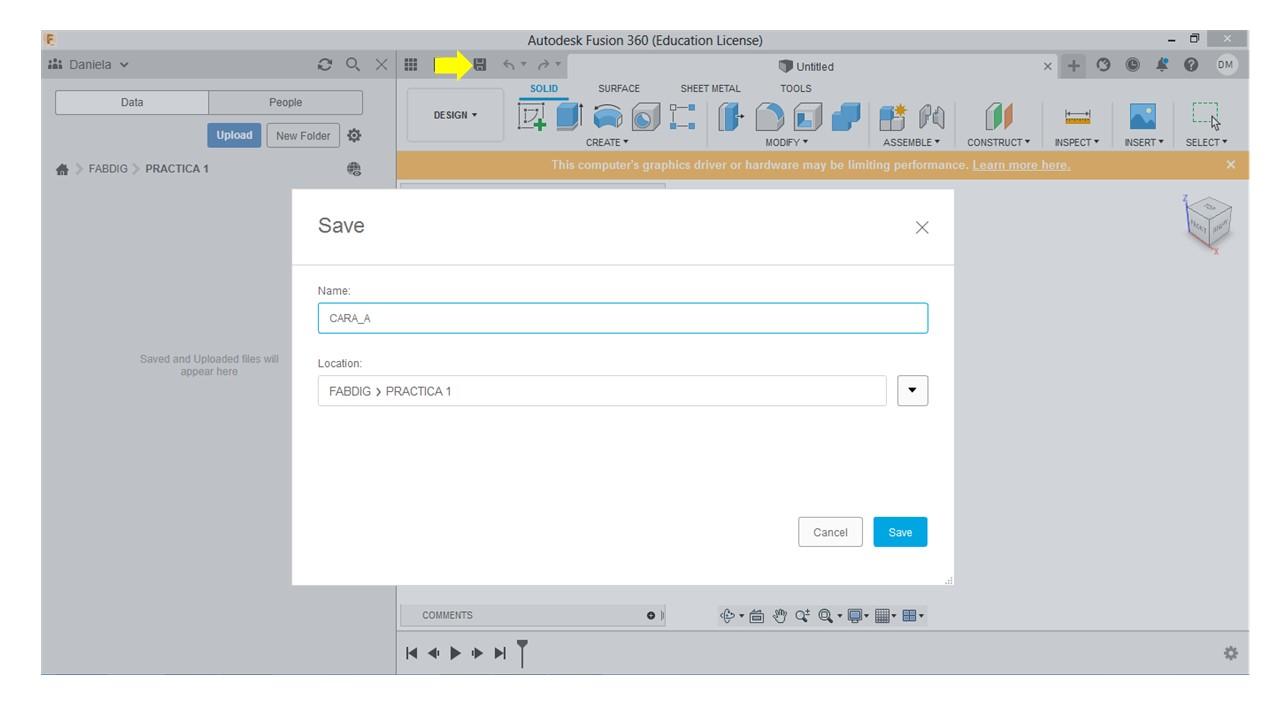Select the Press Pull tool
1280x720 pixels.
(x=732, y=116)
